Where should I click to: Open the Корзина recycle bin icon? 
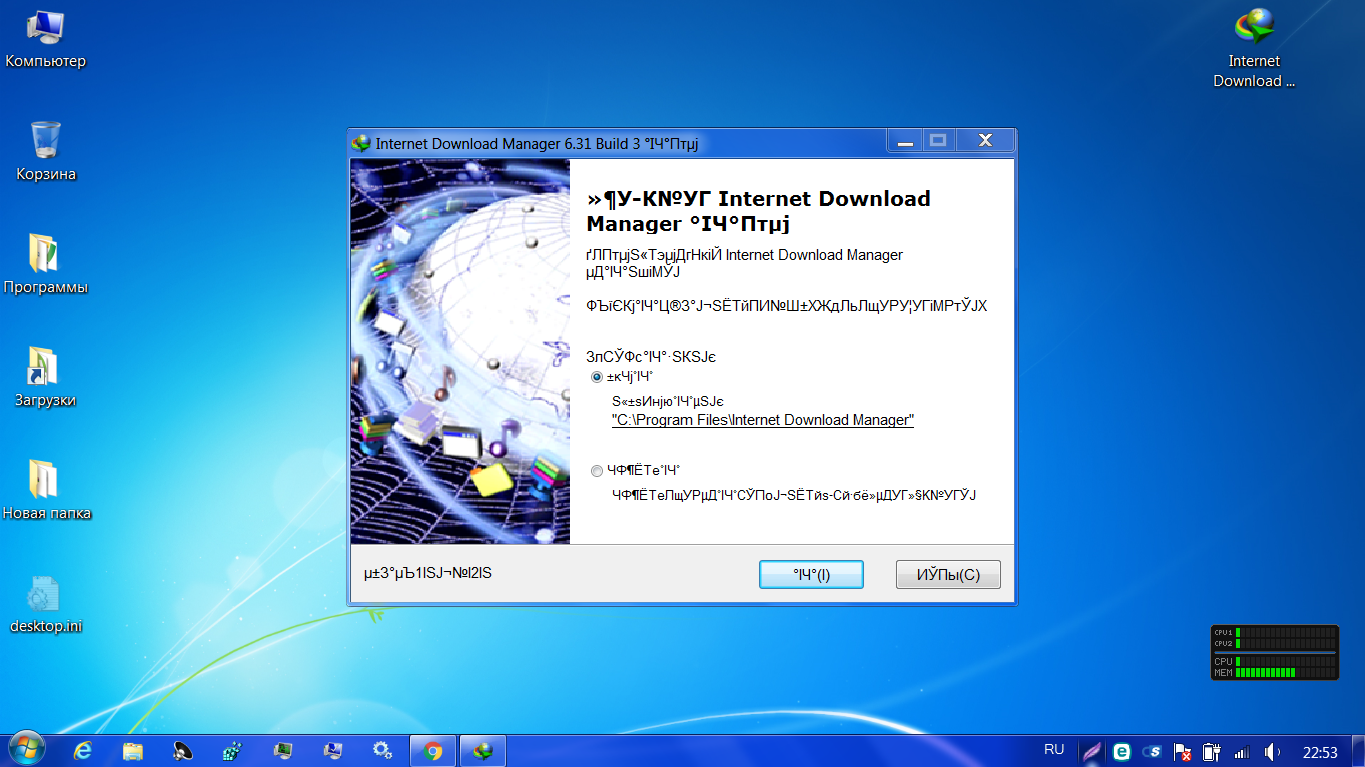tap(46, 152)
